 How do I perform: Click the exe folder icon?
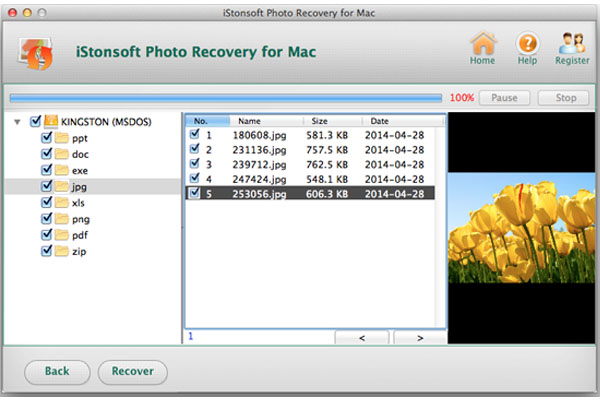[62, 170]
